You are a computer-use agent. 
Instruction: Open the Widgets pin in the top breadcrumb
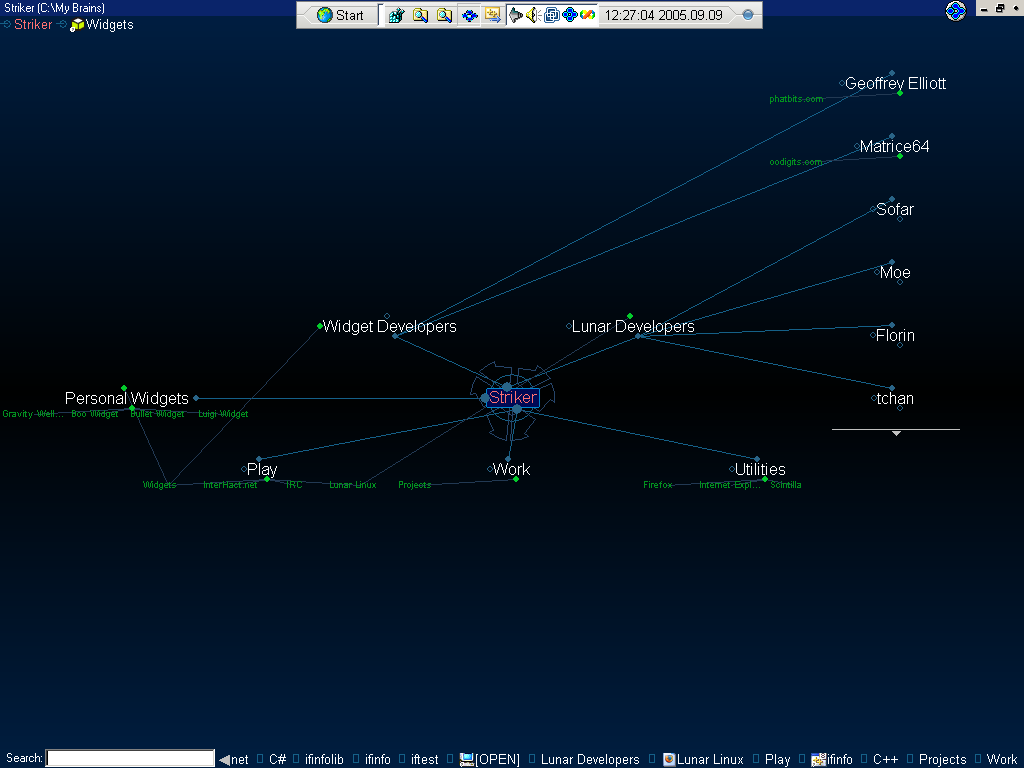point(109,25)
